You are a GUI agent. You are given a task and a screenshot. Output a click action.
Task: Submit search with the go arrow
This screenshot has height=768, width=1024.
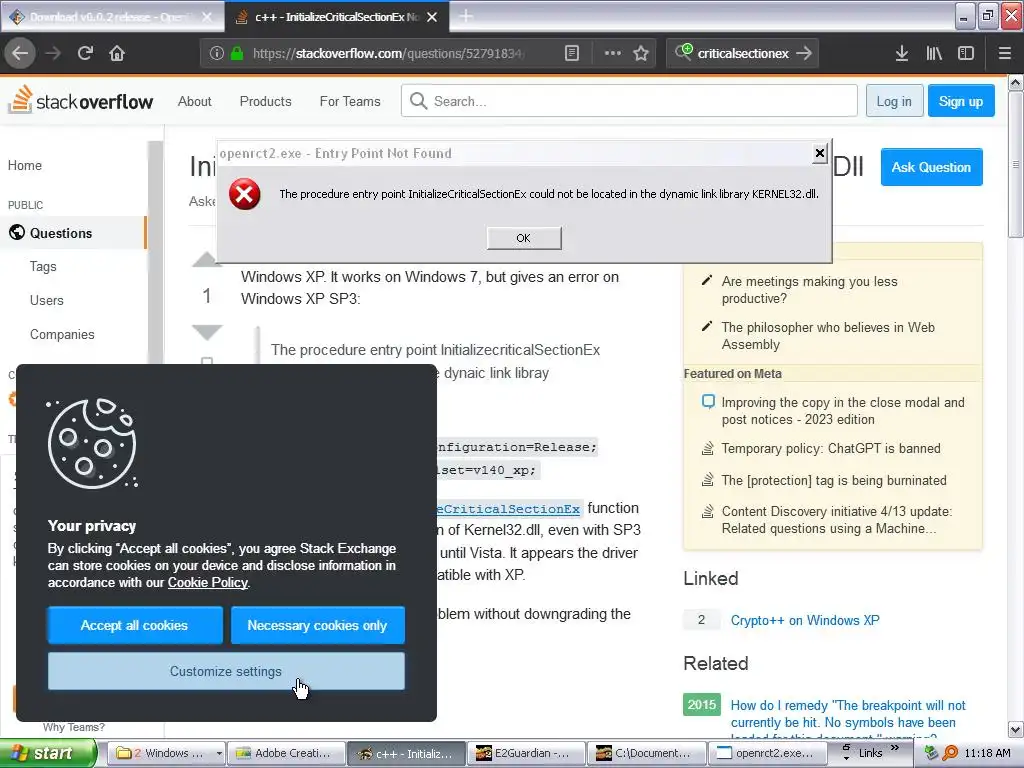pos(805,53)
